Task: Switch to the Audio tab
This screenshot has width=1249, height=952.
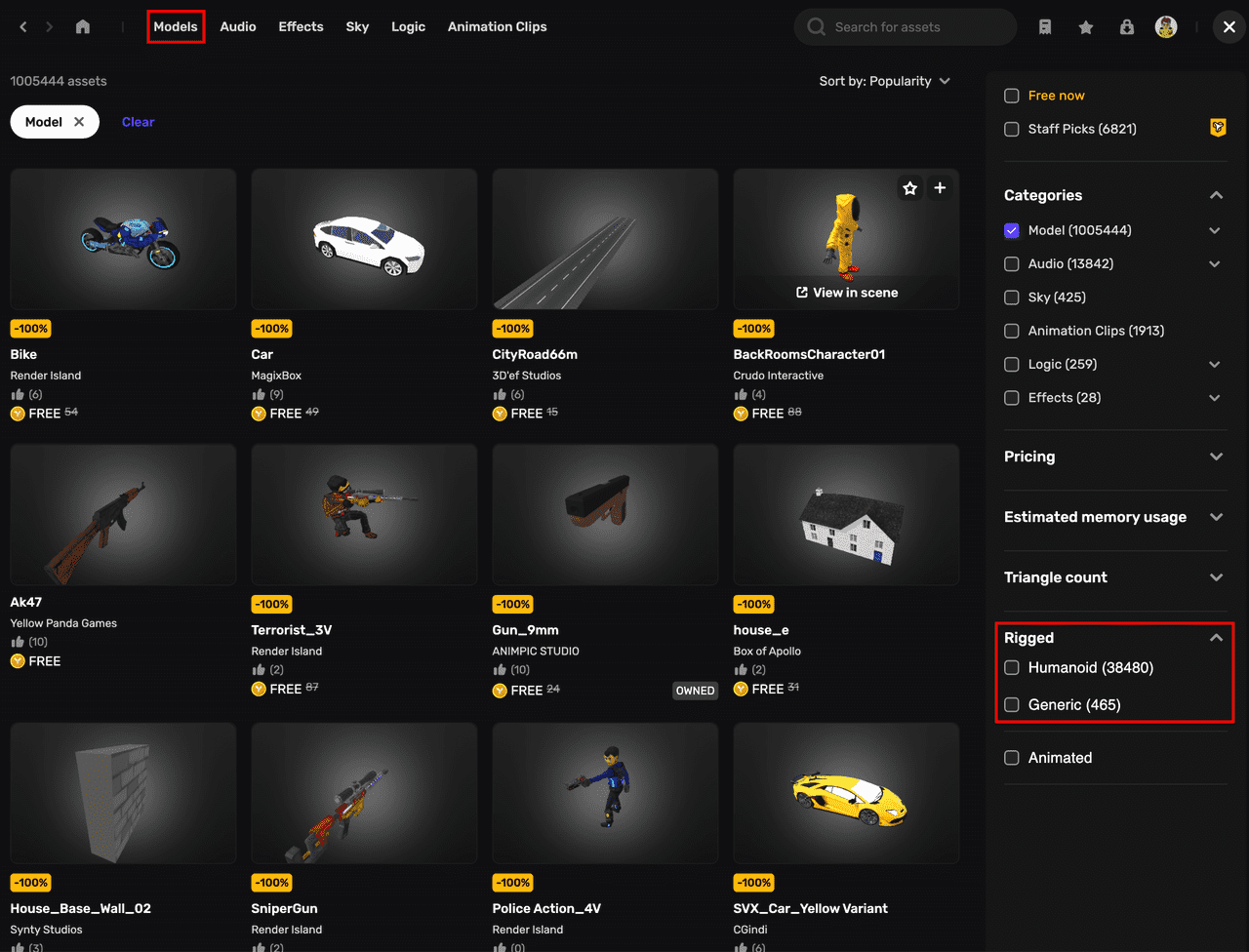Action: [x=238, y=27]
